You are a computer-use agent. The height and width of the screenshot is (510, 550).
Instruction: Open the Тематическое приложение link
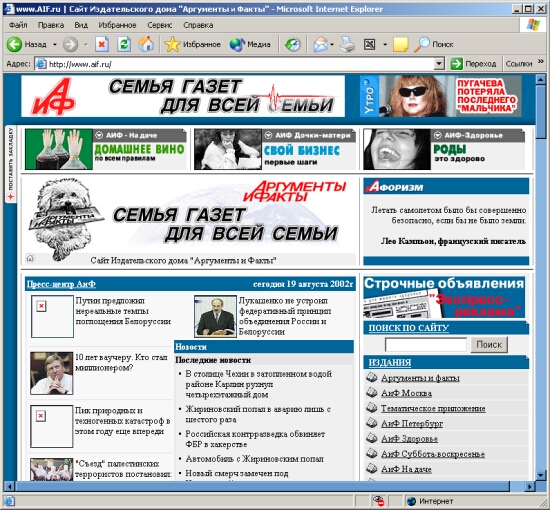tap(433, 408)
